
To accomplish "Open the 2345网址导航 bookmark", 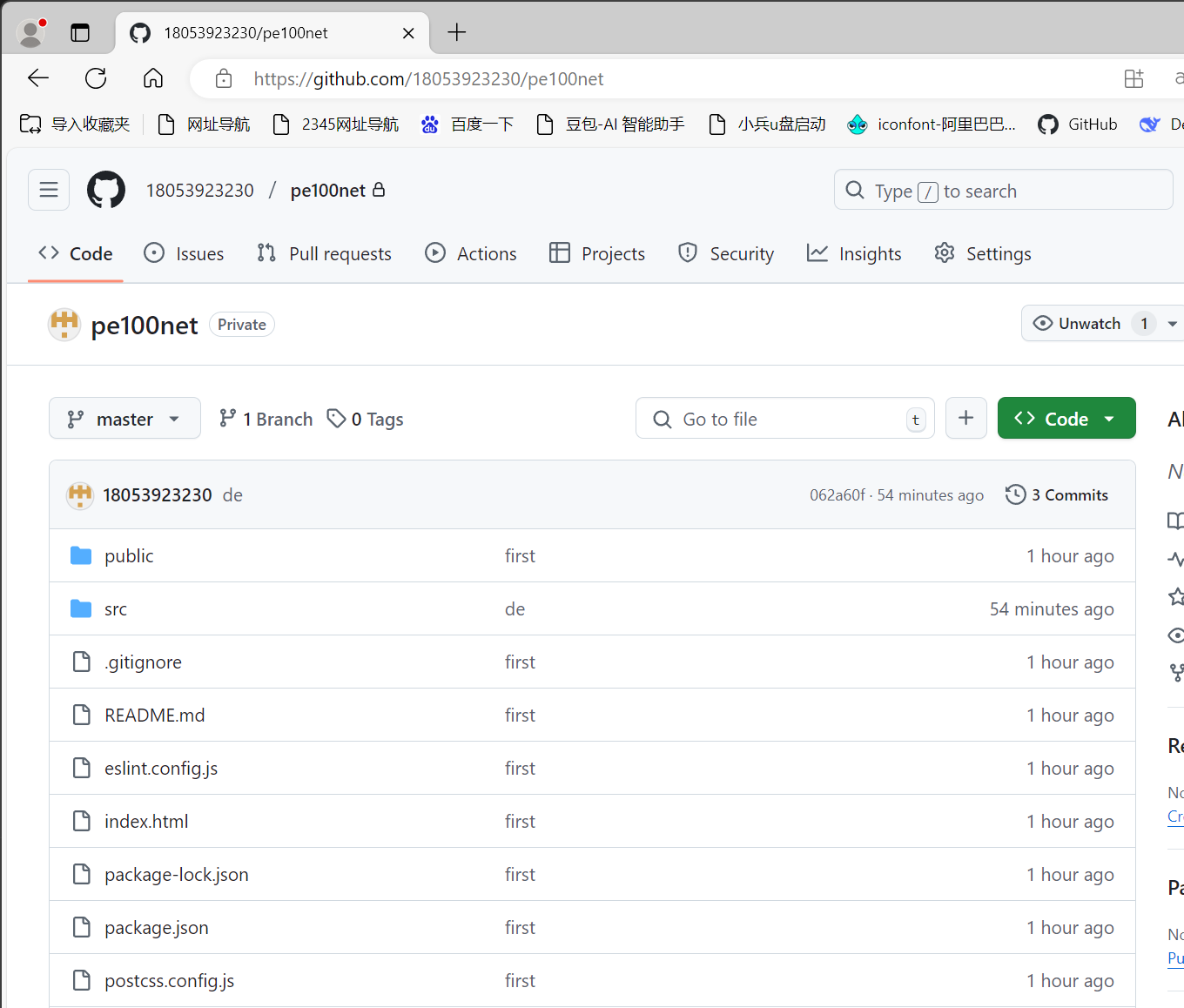I will [335, 124].
